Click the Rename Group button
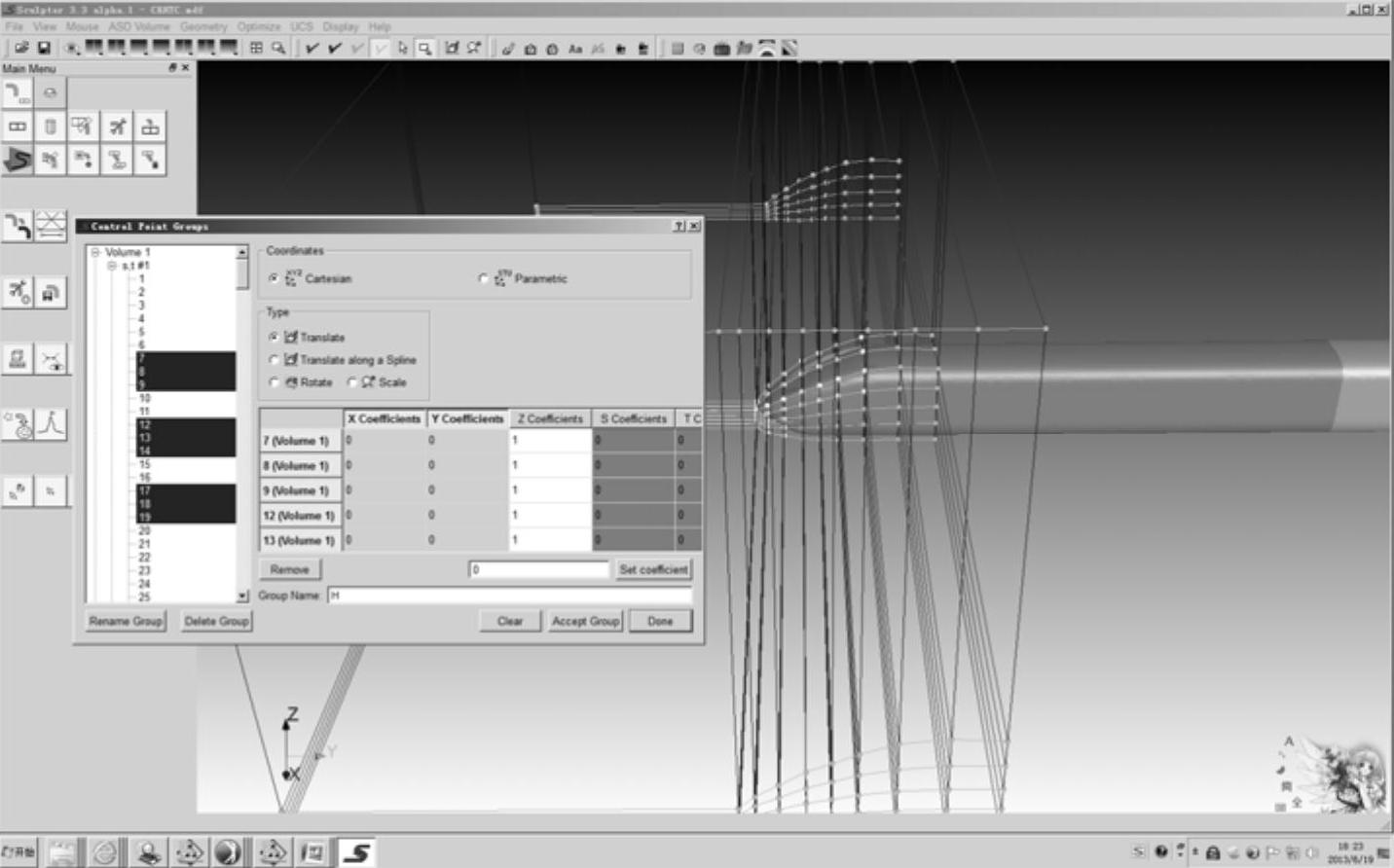The image size is (1394, 868). [126, 621]
